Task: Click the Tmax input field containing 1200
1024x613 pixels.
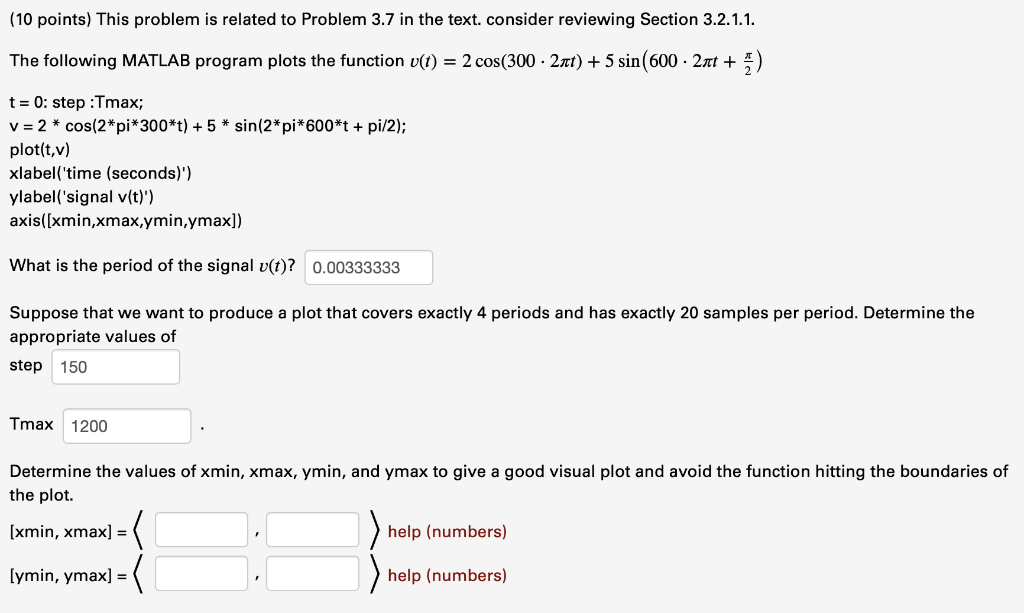Action: (126, 425)
